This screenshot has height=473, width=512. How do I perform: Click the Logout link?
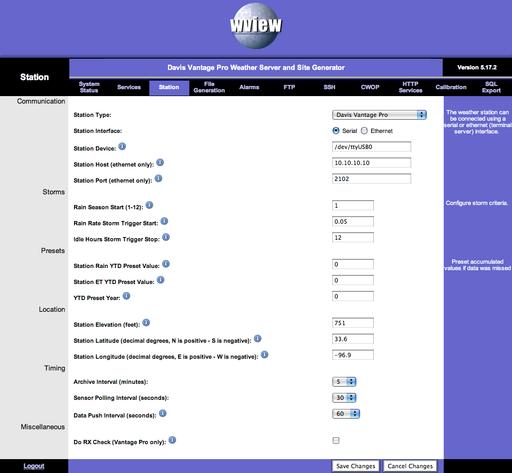coord(34,466)
